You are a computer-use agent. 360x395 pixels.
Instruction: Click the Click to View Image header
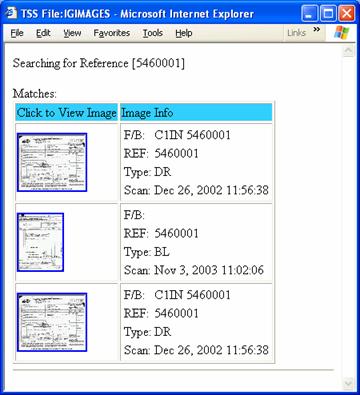coord(67,113)
